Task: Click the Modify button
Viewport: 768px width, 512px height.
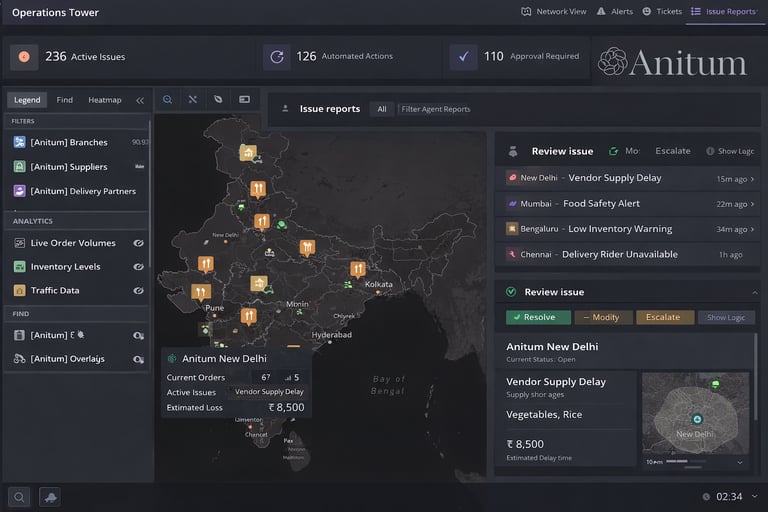Action: point(603,317)
